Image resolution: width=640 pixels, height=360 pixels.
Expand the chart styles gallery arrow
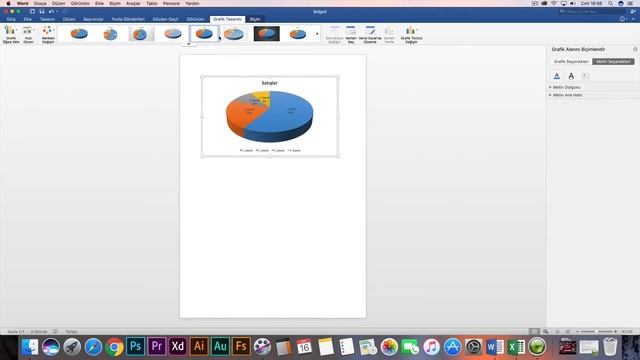click(317, 34)
